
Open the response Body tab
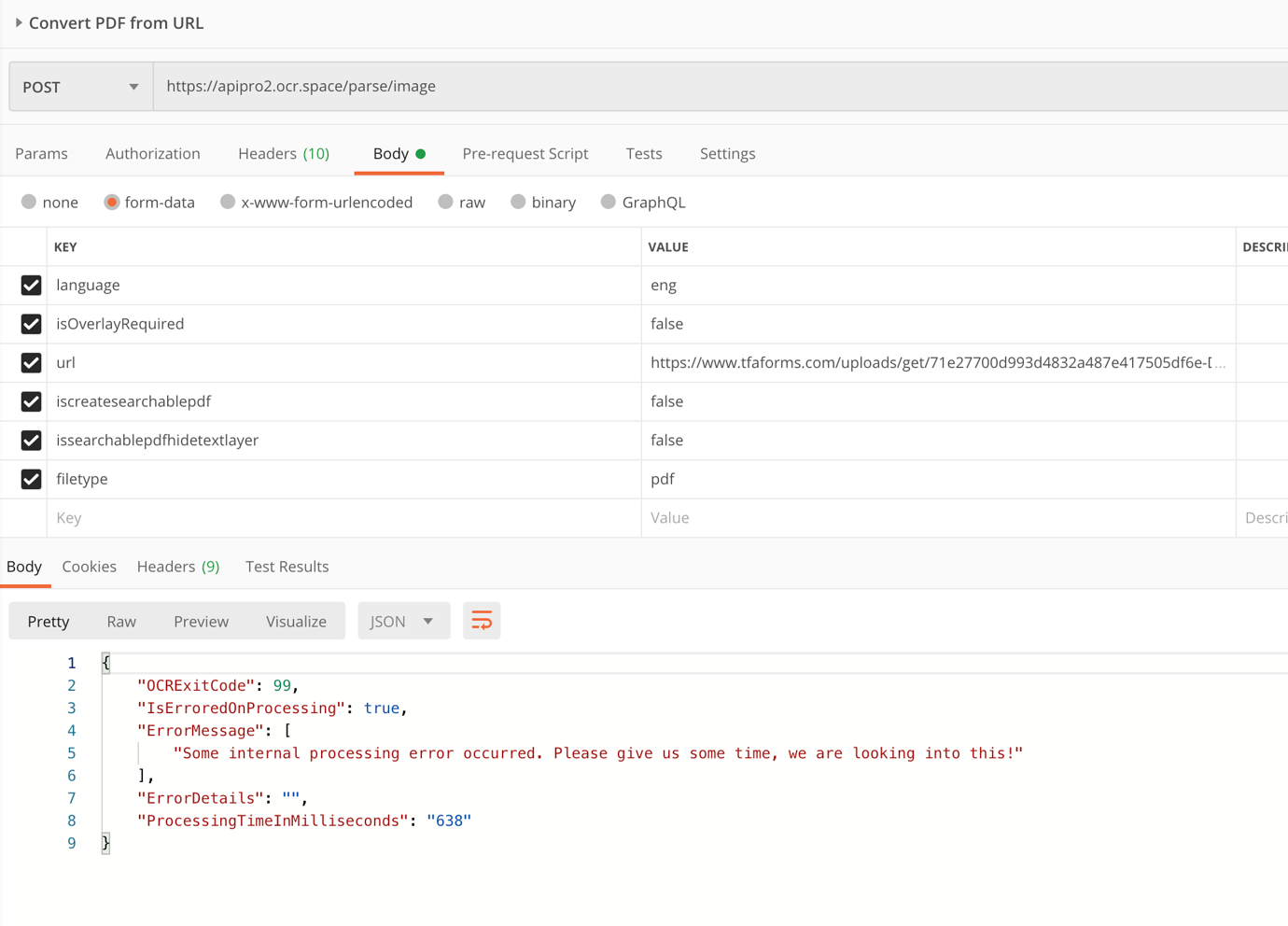pyautogui.click(x=24, y=567)
